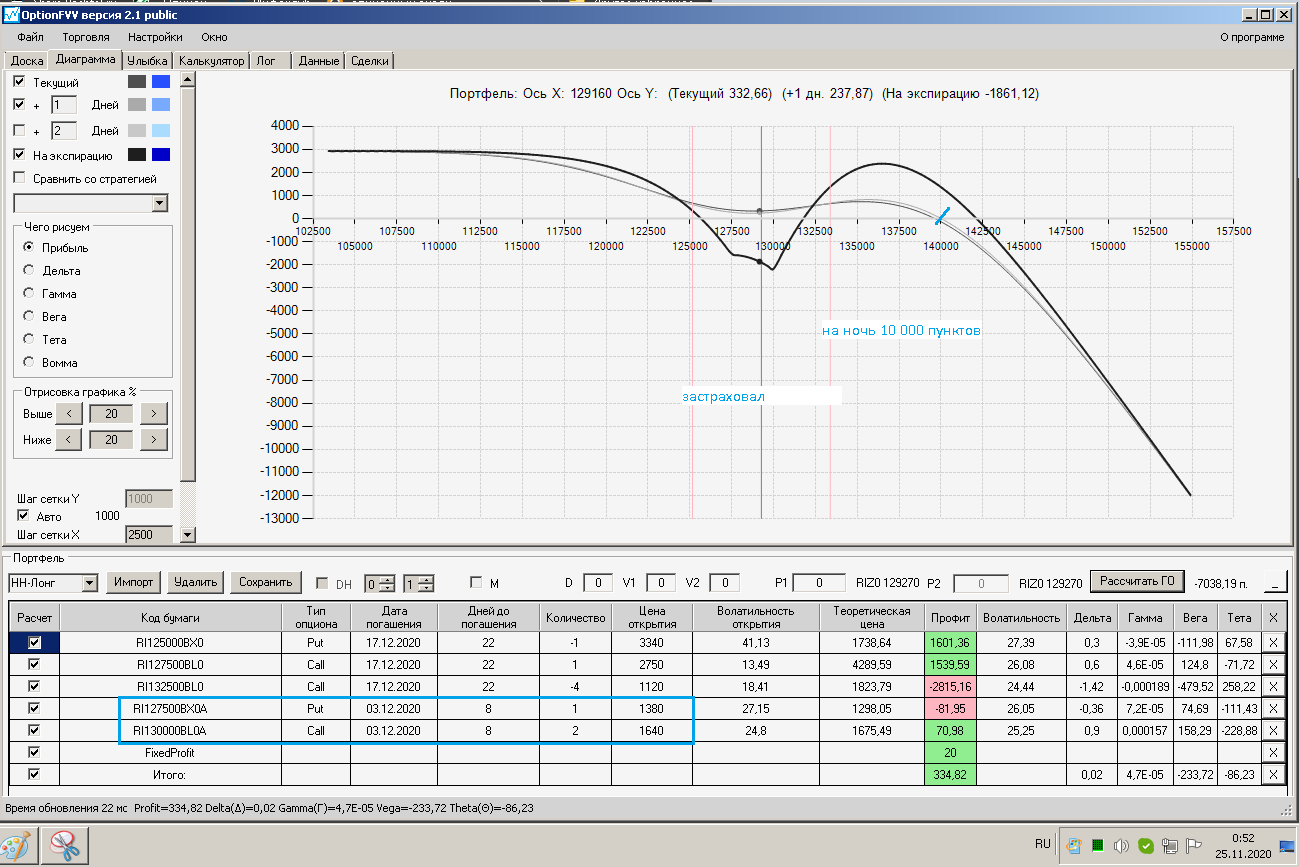Open the Настройки menu
The width and height of the screenshot is (1299, 867).
point(154,37)
